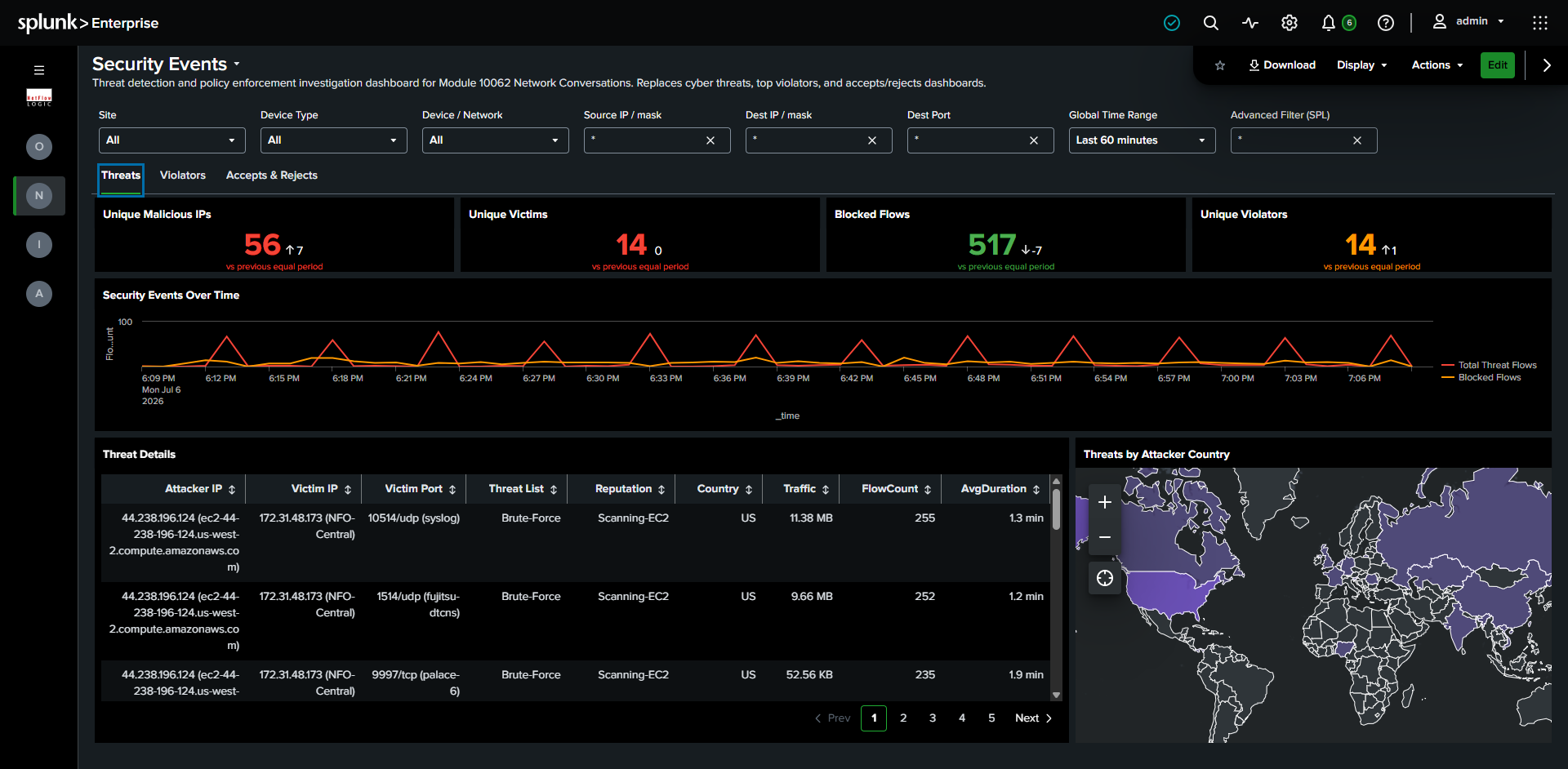Go to results page 5
This screenshot has height=769, width=1568.
point(991,718)
